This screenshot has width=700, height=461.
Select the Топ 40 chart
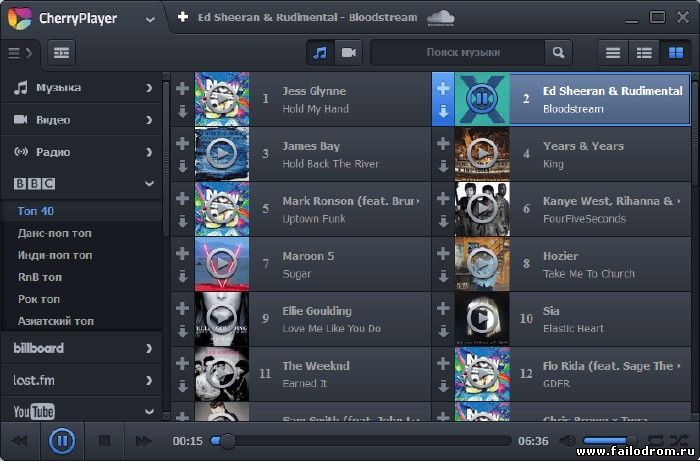coord(82,211)
